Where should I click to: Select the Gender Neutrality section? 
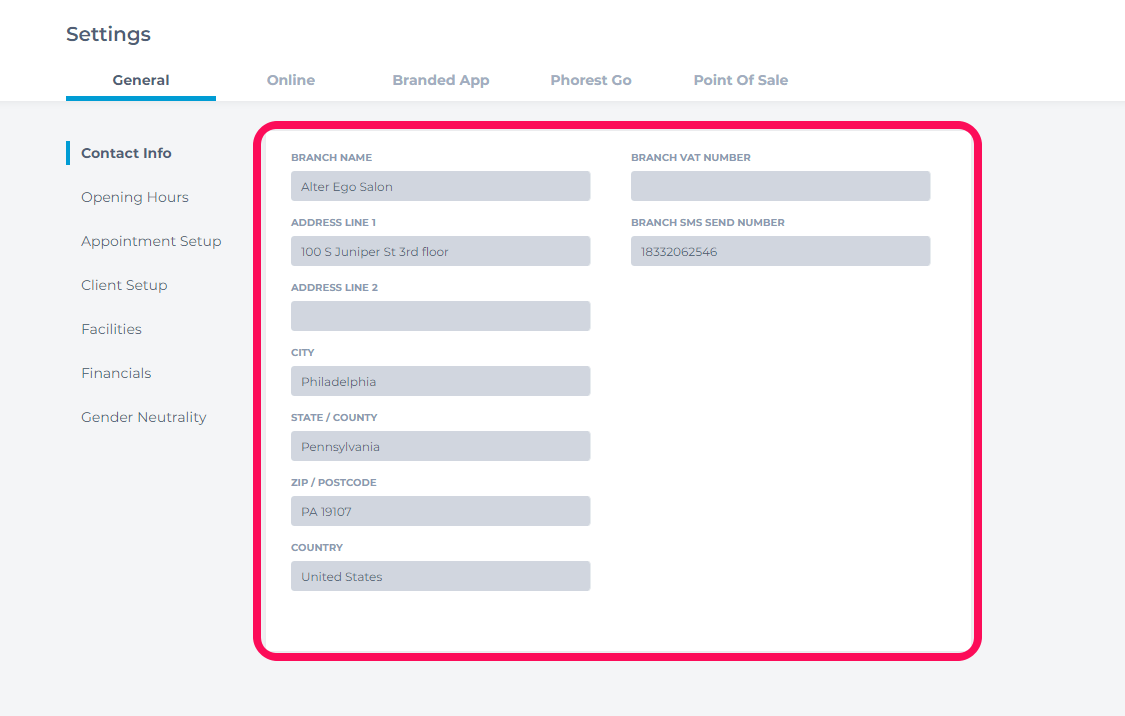tap(143, 417)
